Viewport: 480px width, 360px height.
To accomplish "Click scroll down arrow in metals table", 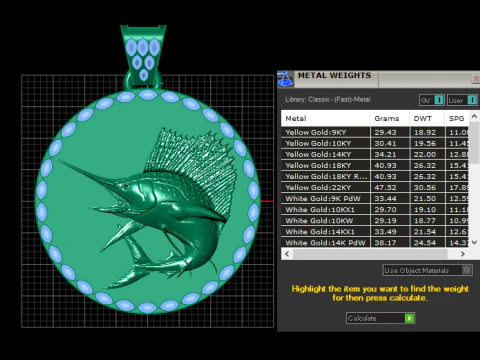I will pos(474,242).
